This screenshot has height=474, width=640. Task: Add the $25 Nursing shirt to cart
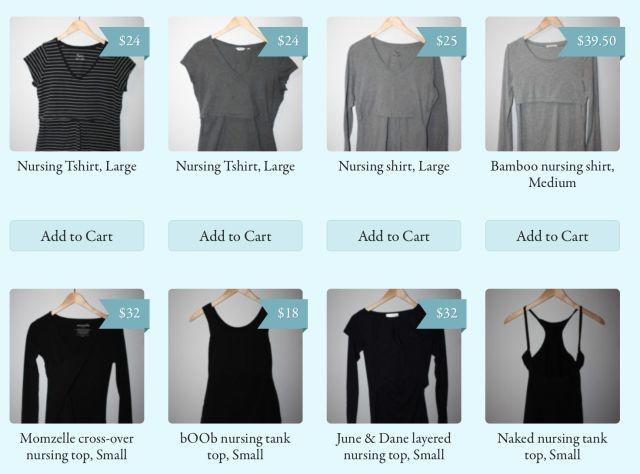[394, 236]
